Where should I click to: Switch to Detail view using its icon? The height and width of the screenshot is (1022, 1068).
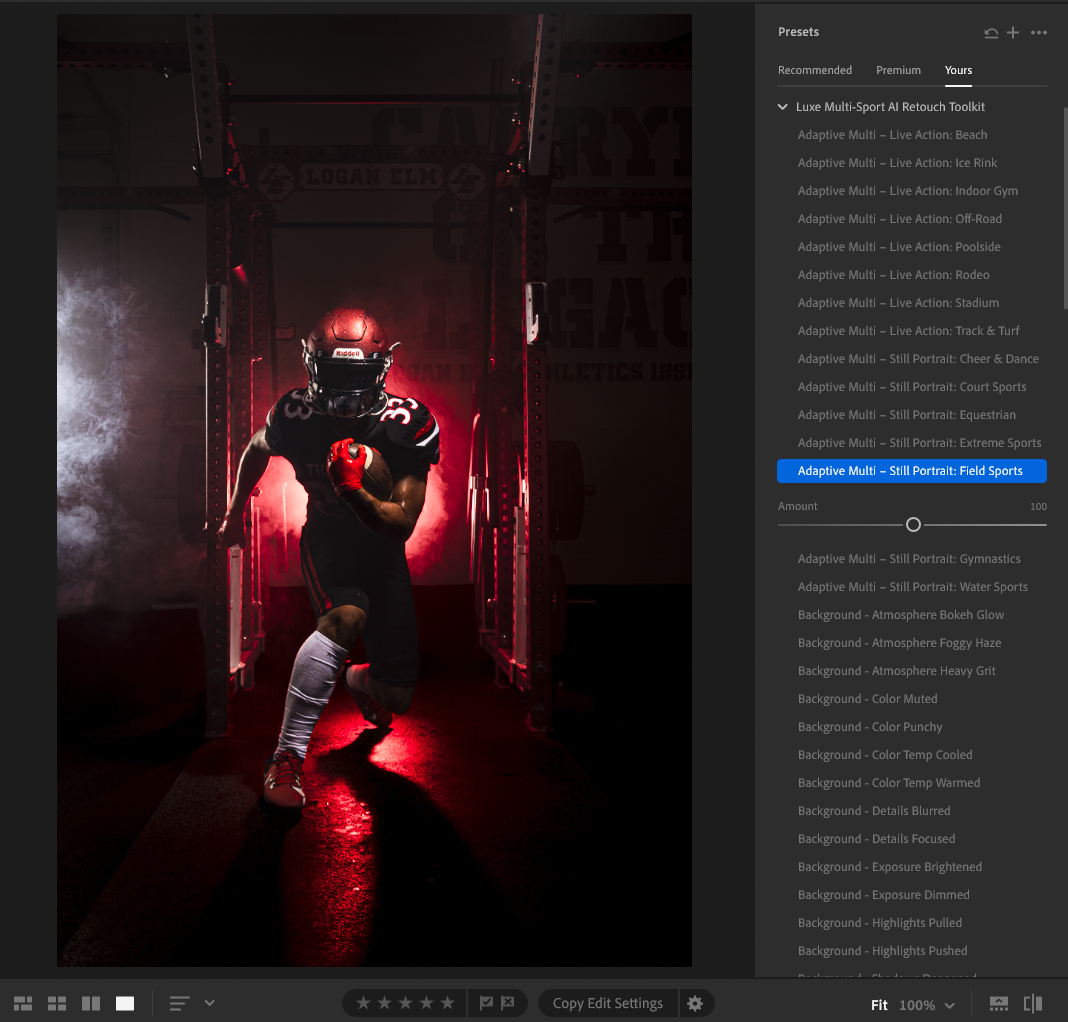(x=124, y=1003)
